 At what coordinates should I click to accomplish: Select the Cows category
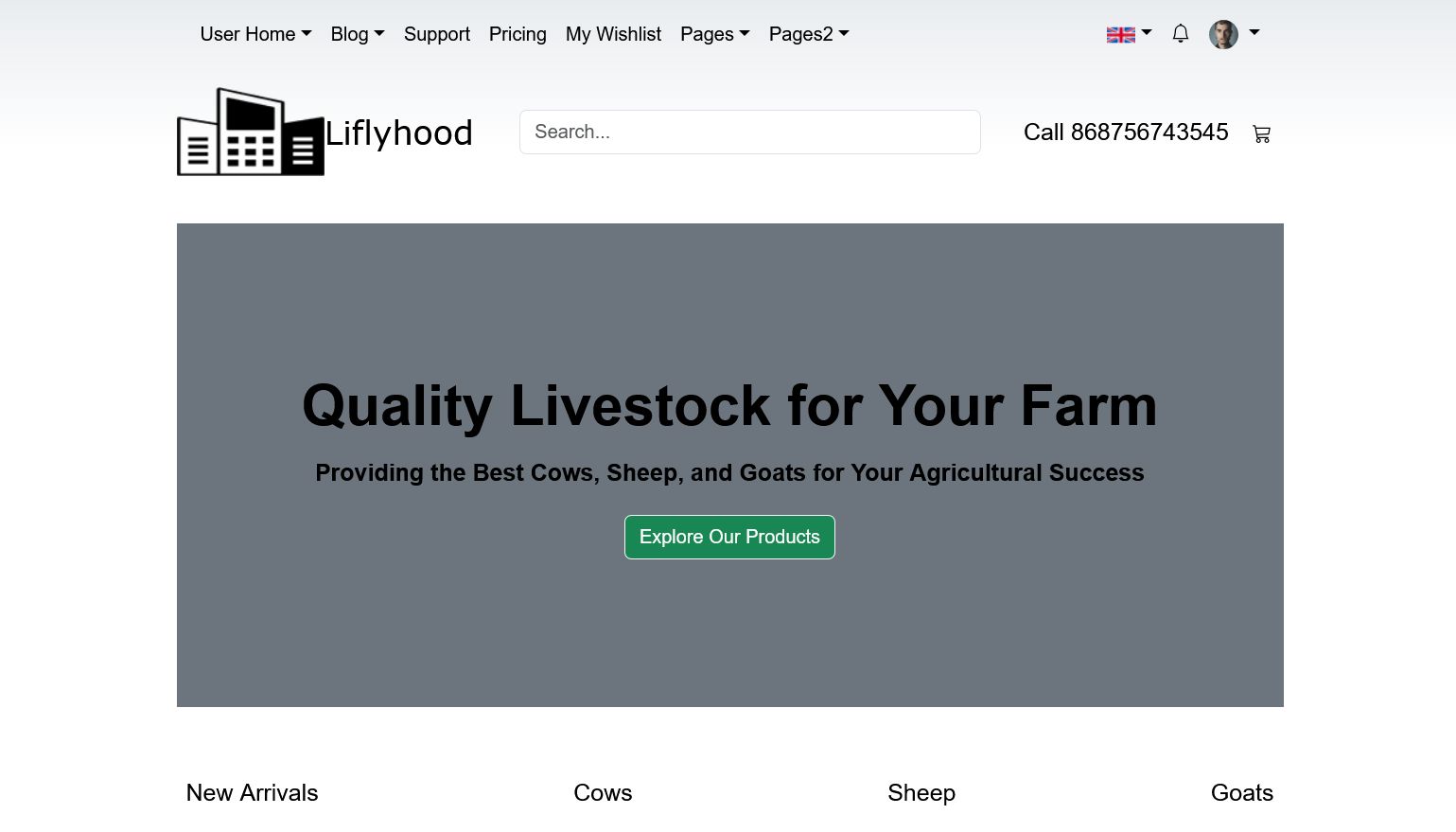[x=603, y=792]
